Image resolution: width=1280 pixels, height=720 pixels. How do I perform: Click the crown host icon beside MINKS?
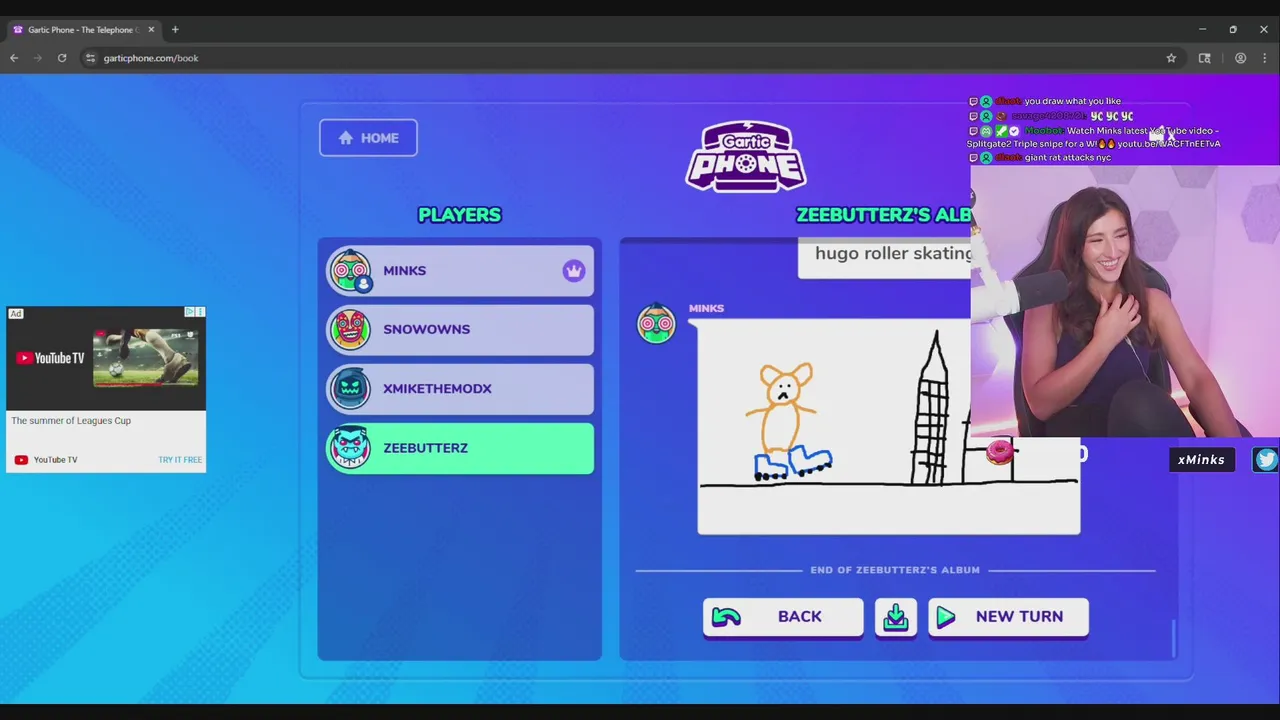point(573,271)
